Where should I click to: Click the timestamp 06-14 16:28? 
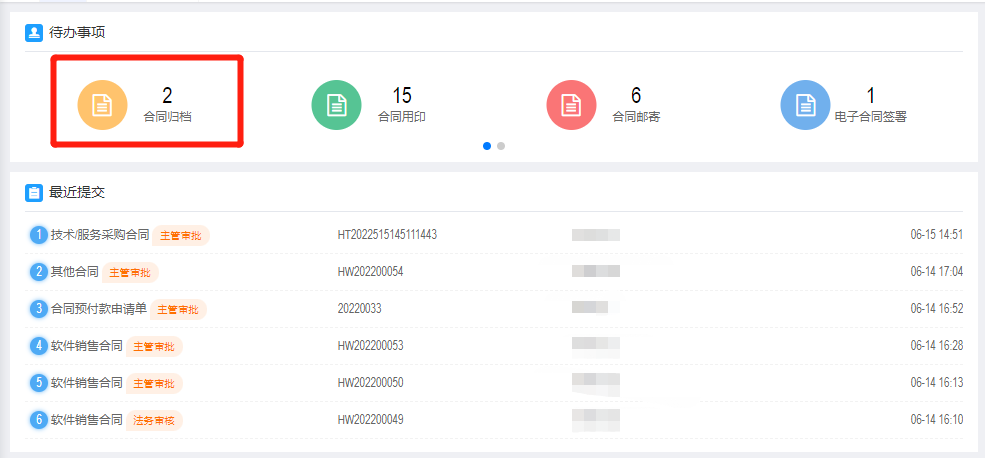tap(937, 346)
